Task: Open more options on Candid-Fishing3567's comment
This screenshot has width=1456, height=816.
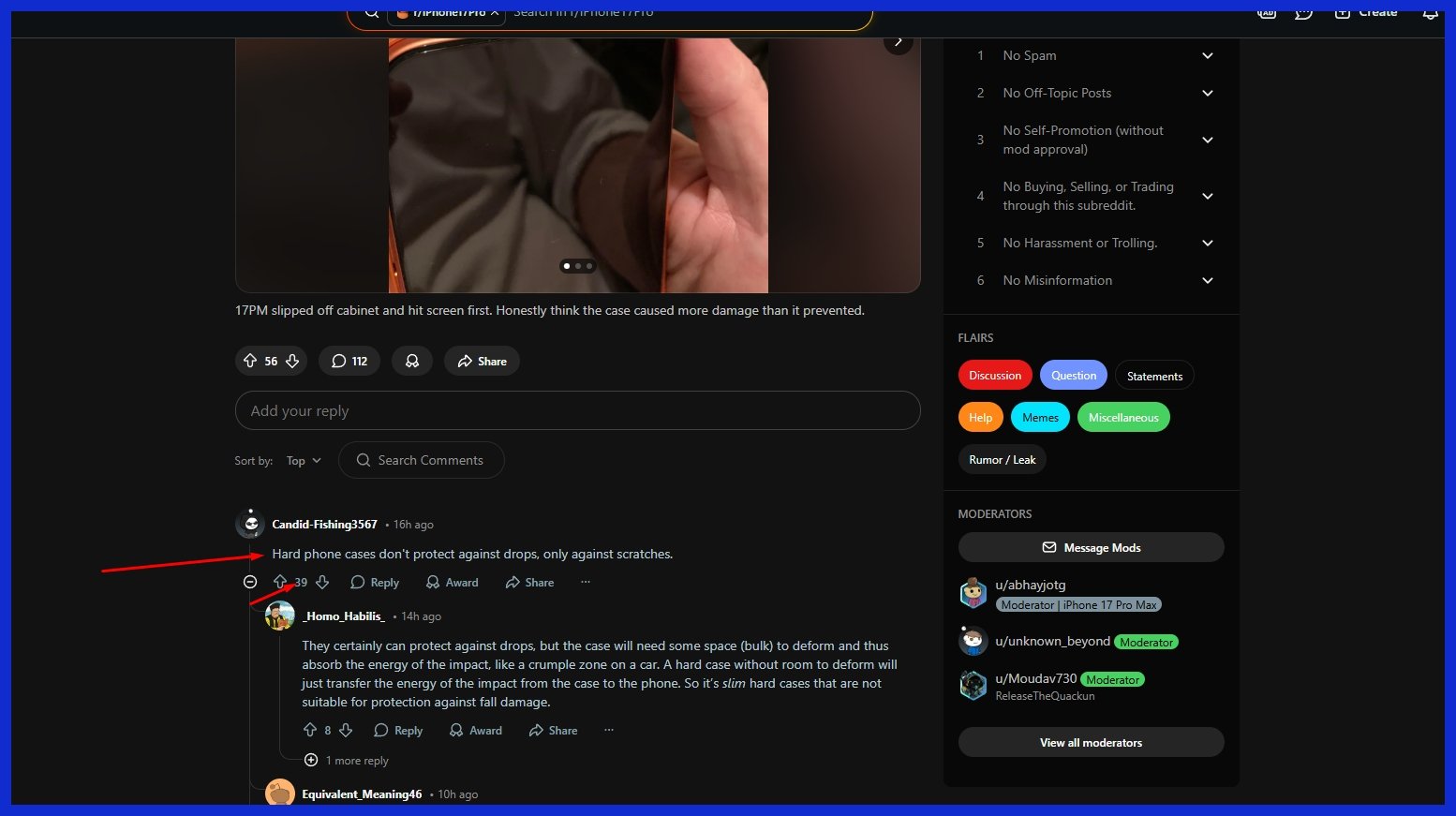Action: [586, 583]
